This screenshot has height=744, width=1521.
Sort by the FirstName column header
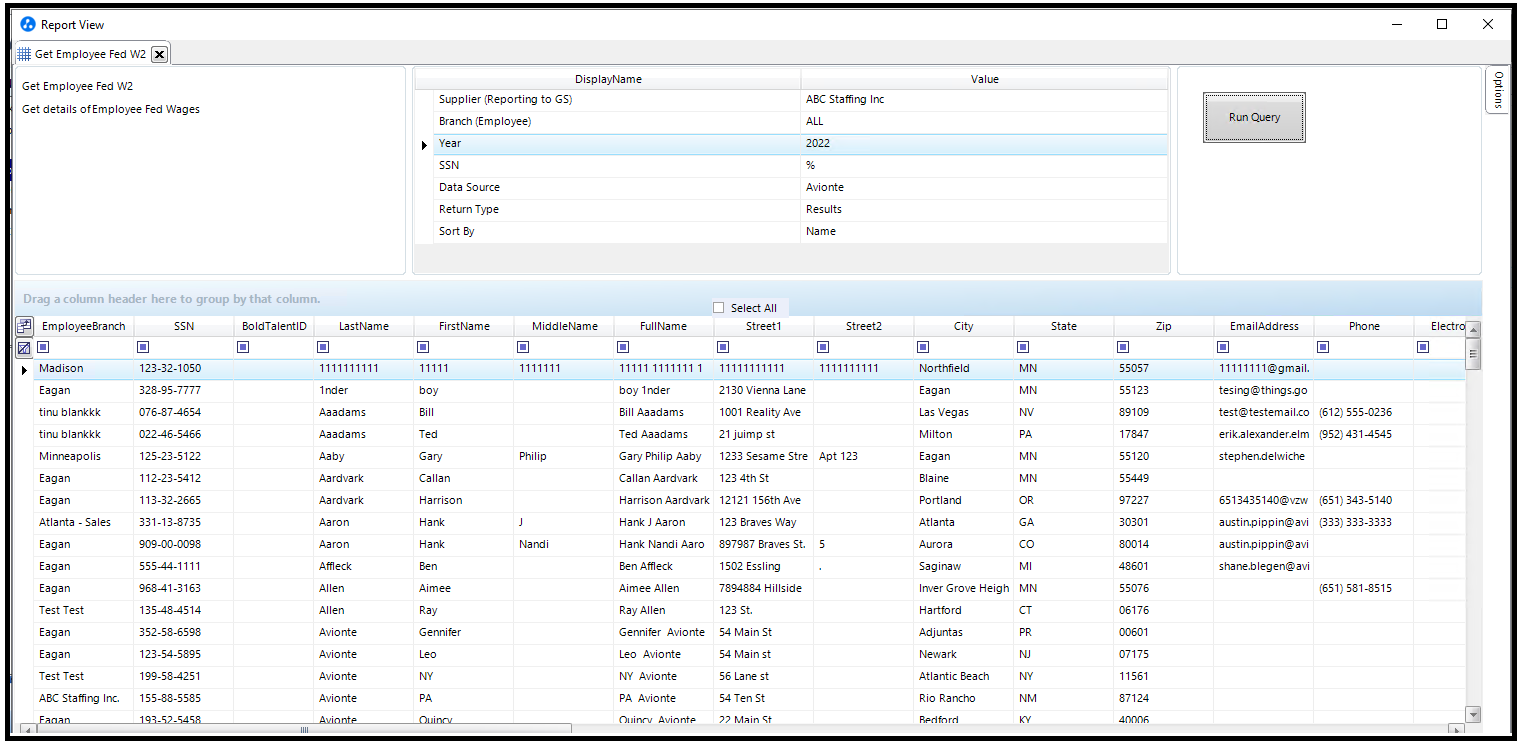(464, 326)
